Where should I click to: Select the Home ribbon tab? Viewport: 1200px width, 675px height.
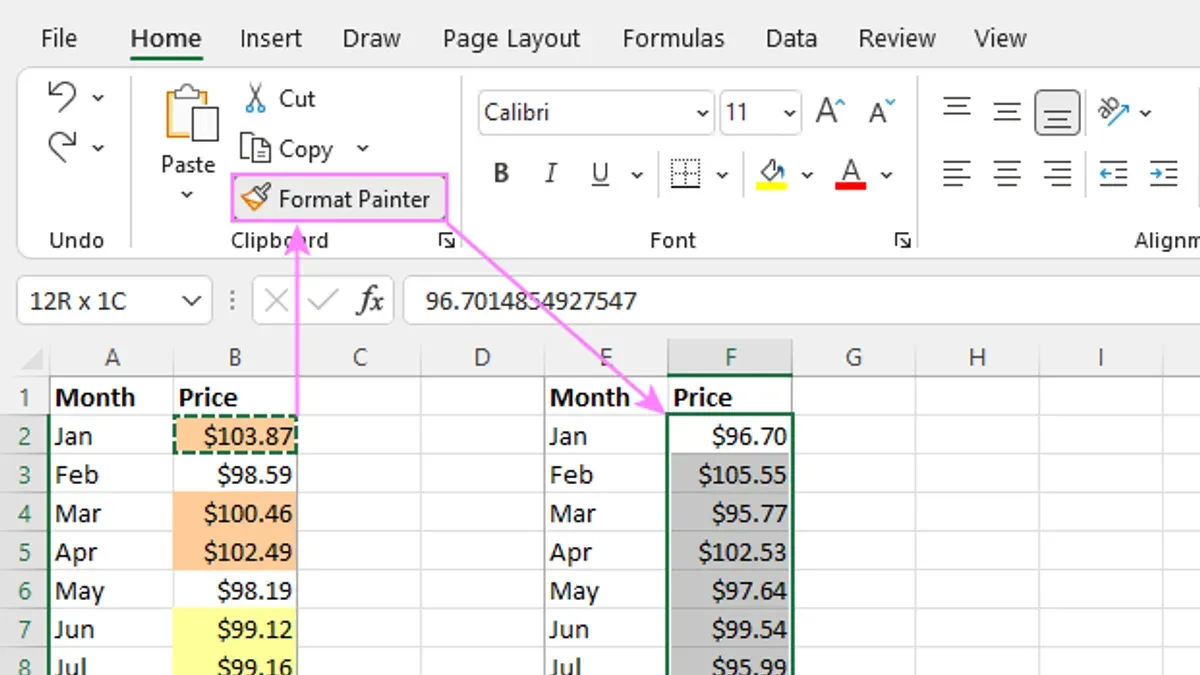click(x=166, y=39)
